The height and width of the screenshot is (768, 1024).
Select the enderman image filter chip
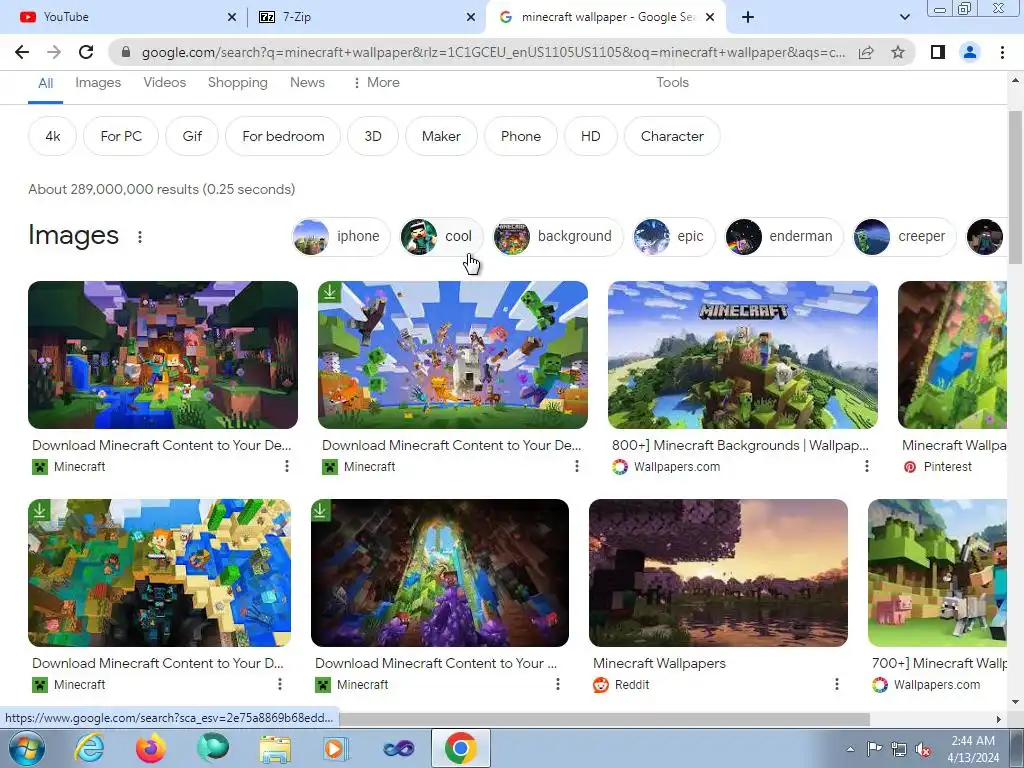(784, 236)
